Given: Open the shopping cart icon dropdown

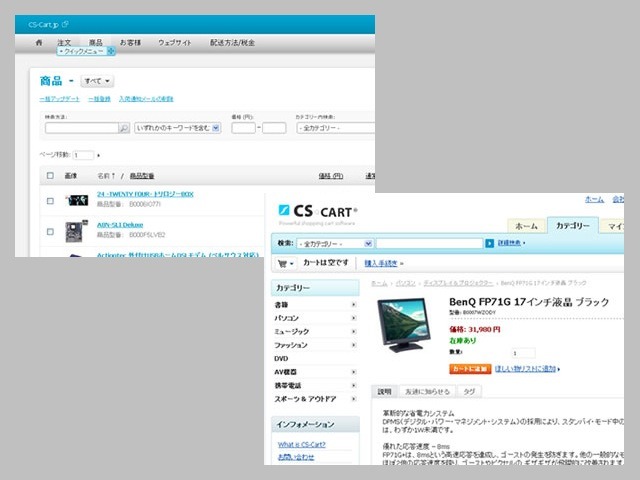Looking at the screenshot, I should (285, 264).
